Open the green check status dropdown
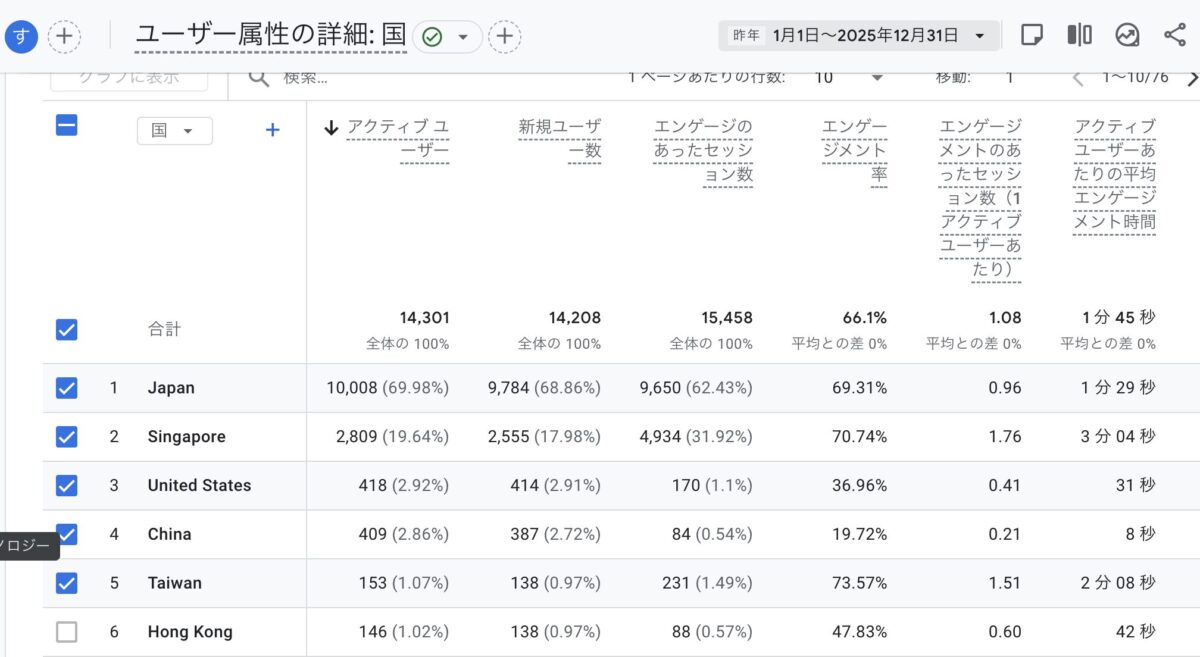 [x=446, y=37]
